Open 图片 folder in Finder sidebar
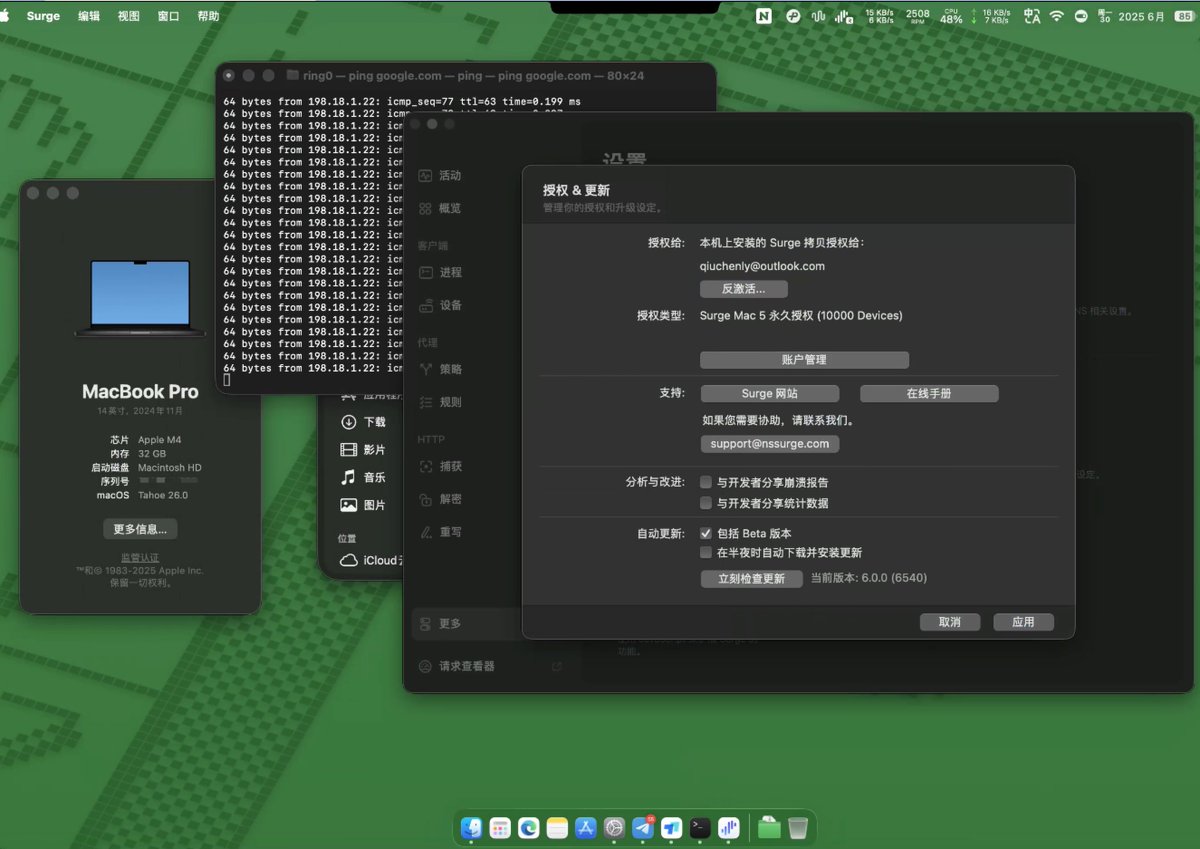Image resolution: width=1200 pixels, height=849 pixels. click(x=363, y=505)
